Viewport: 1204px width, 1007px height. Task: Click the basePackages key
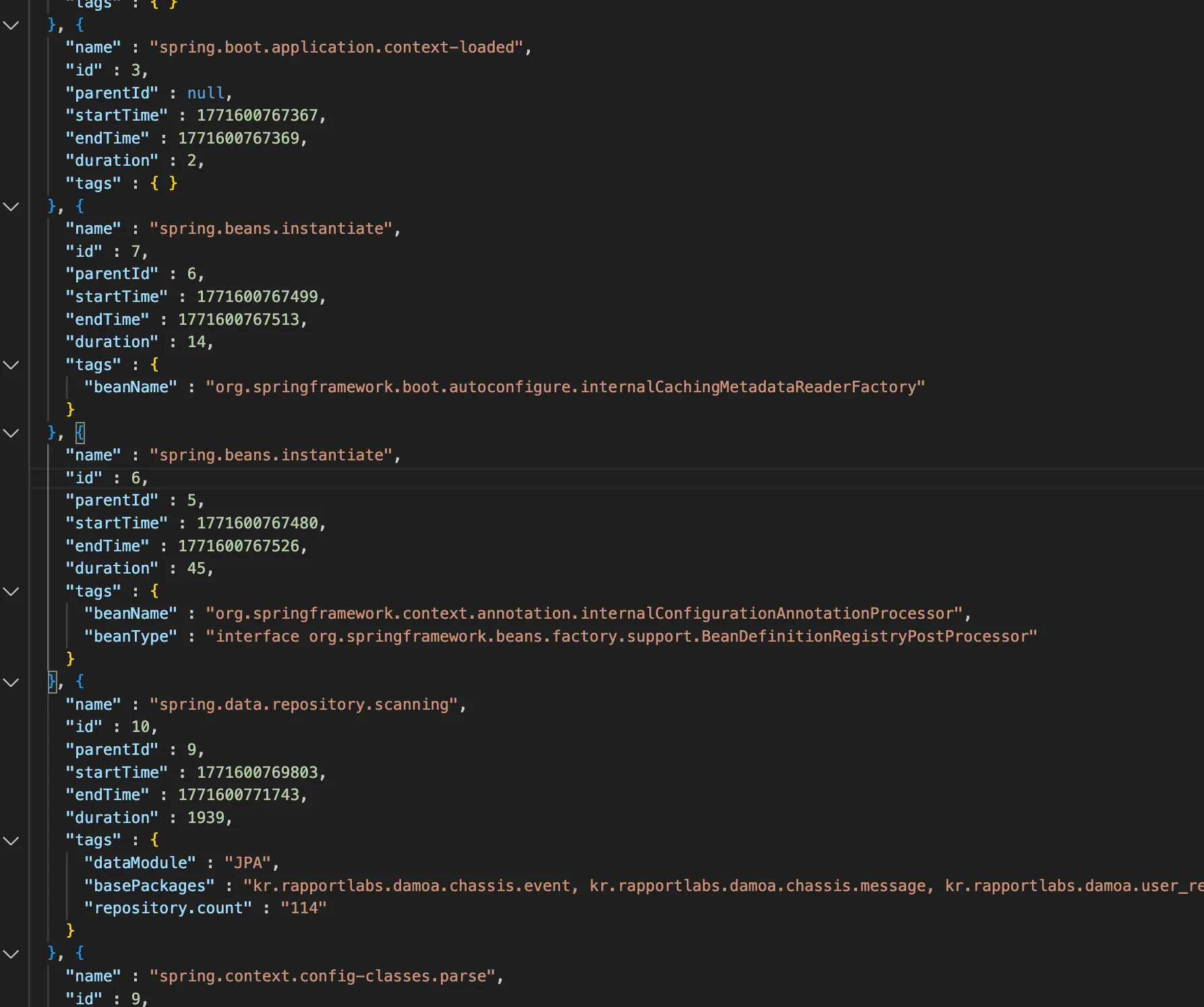(149, 886)
